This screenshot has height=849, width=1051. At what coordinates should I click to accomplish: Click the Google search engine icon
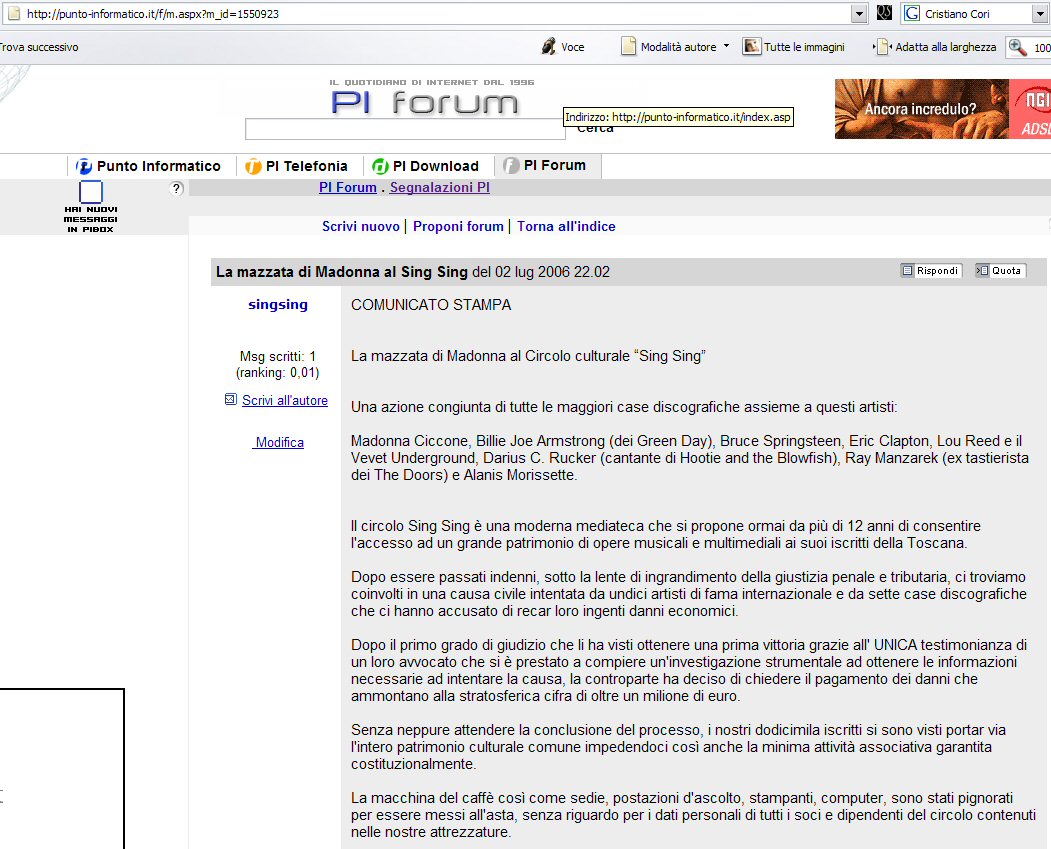pos(912,14)
